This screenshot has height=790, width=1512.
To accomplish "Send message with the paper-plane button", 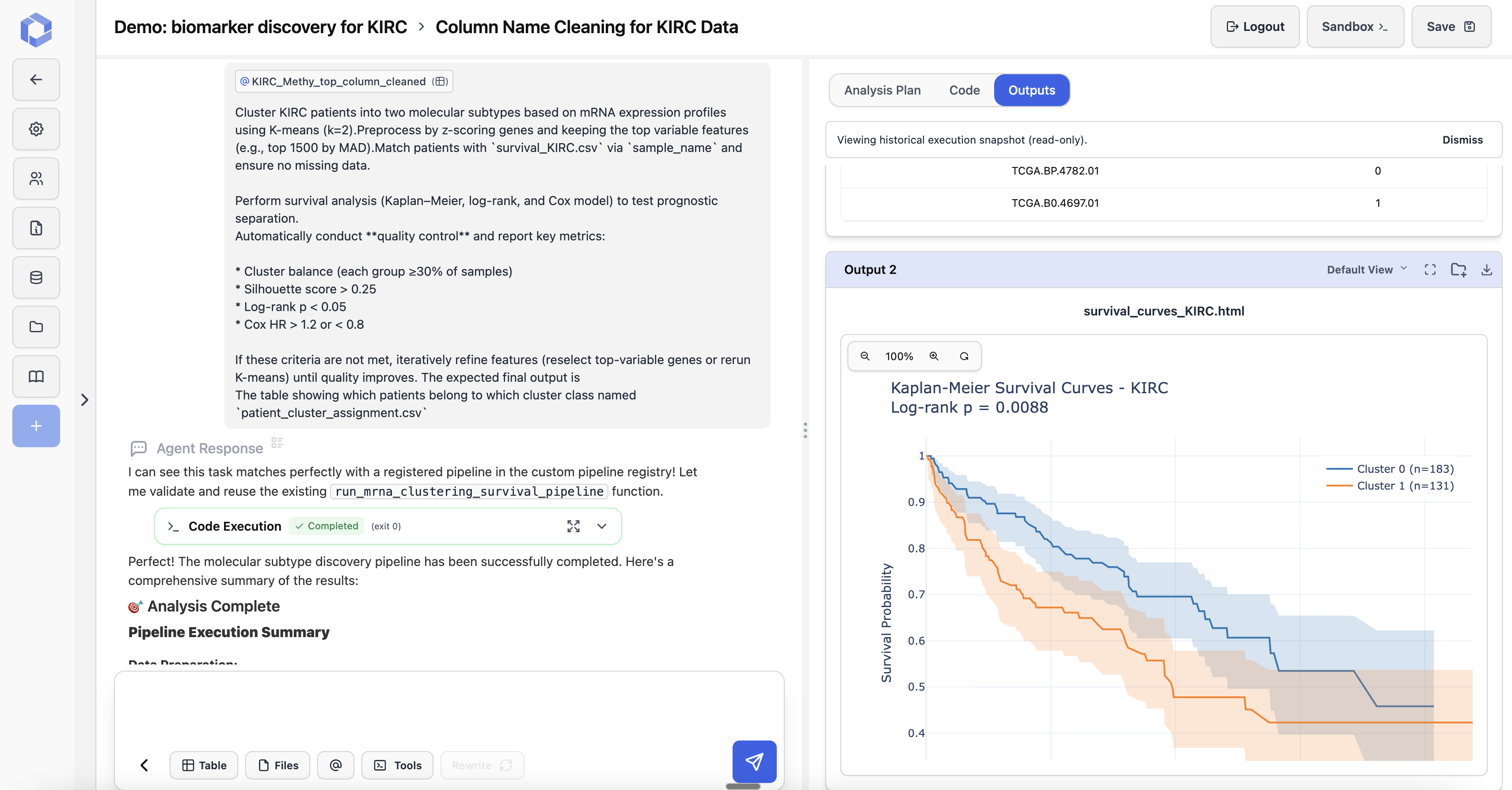I will [x=754, y=761].
